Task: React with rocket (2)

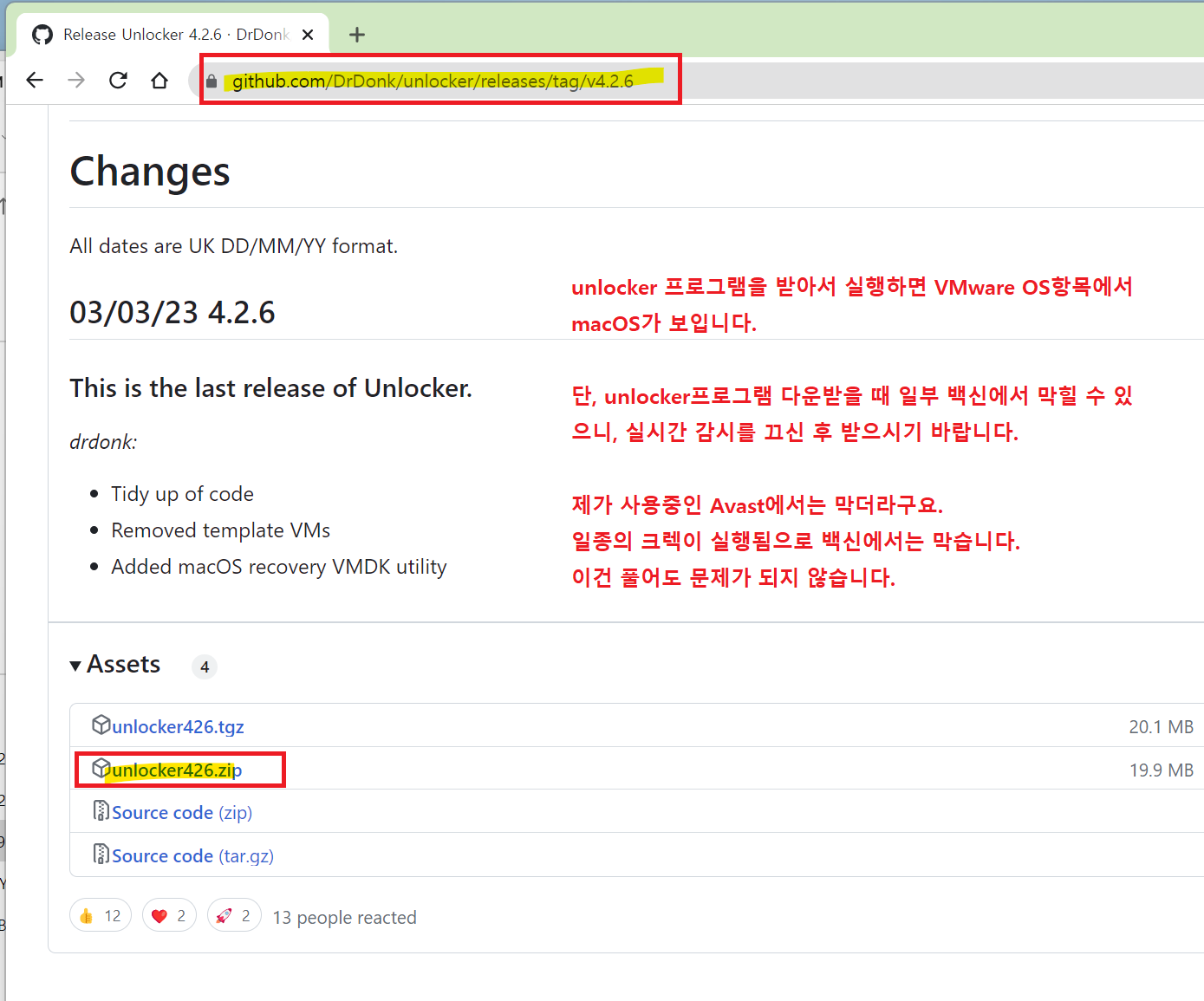Action: pos(234,915)
